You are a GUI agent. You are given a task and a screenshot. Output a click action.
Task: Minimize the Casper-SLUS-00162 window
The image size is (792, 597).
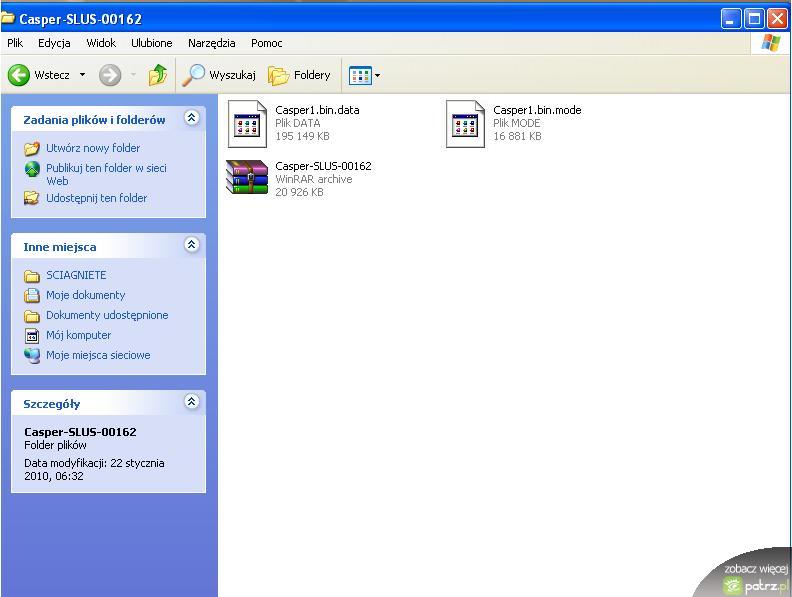[731, 19]
